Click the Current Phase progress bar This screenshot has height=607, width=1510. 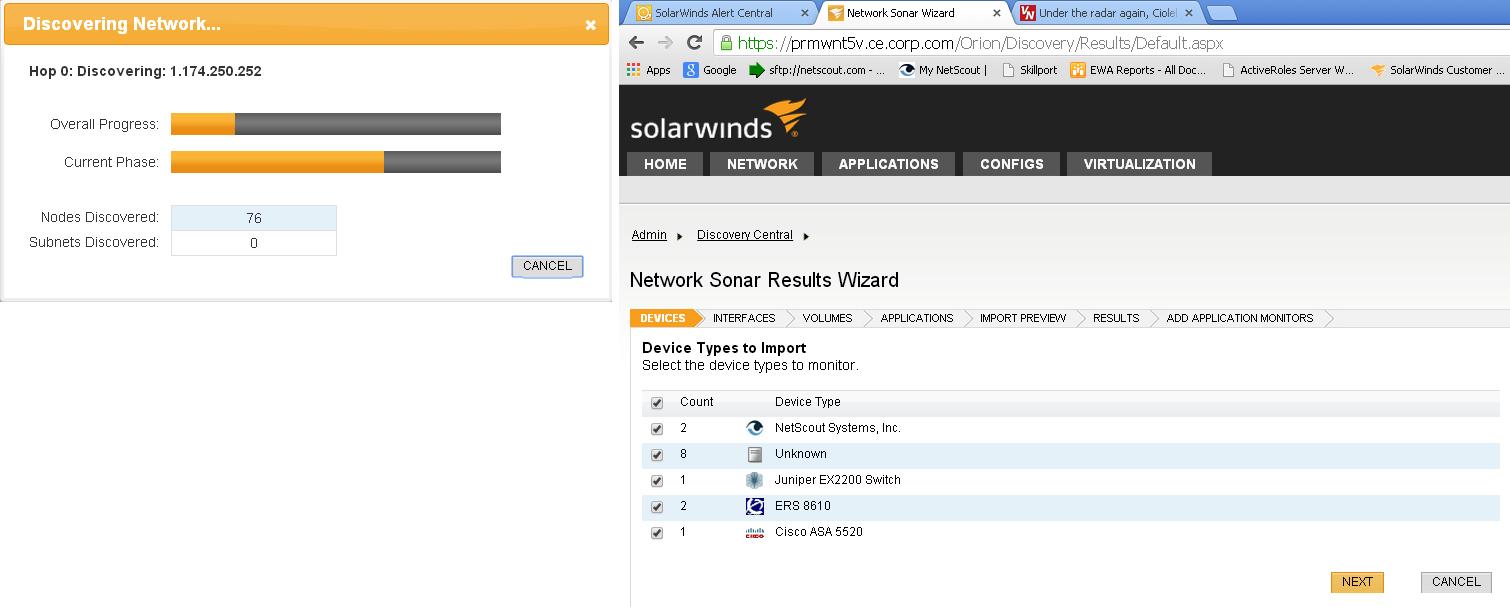(336, 162)
